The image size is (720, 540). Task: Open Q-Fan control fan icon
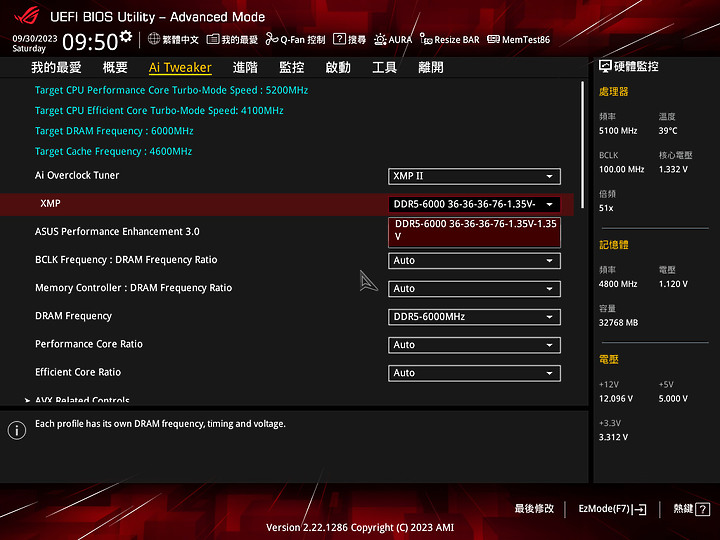click(x=272, y=39)
